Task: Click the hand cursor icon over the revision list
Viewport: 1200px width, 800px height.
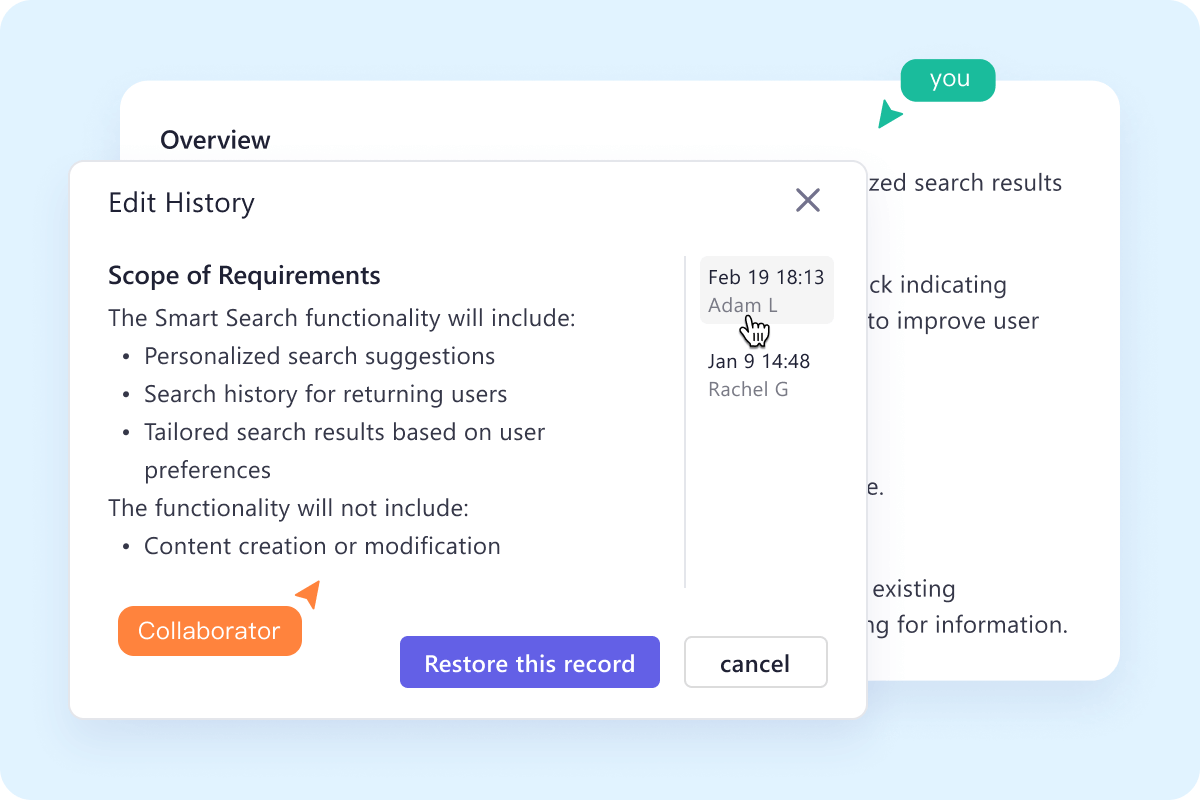Action: pos(755,332)
